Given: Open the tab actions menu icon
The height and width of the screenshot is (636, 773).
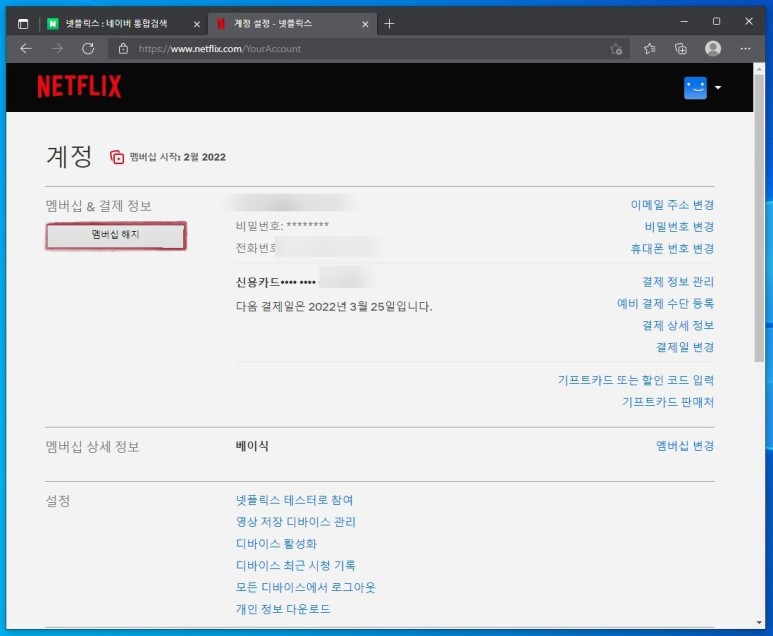Looking at the screenshot, I should (x=23, y=24).
